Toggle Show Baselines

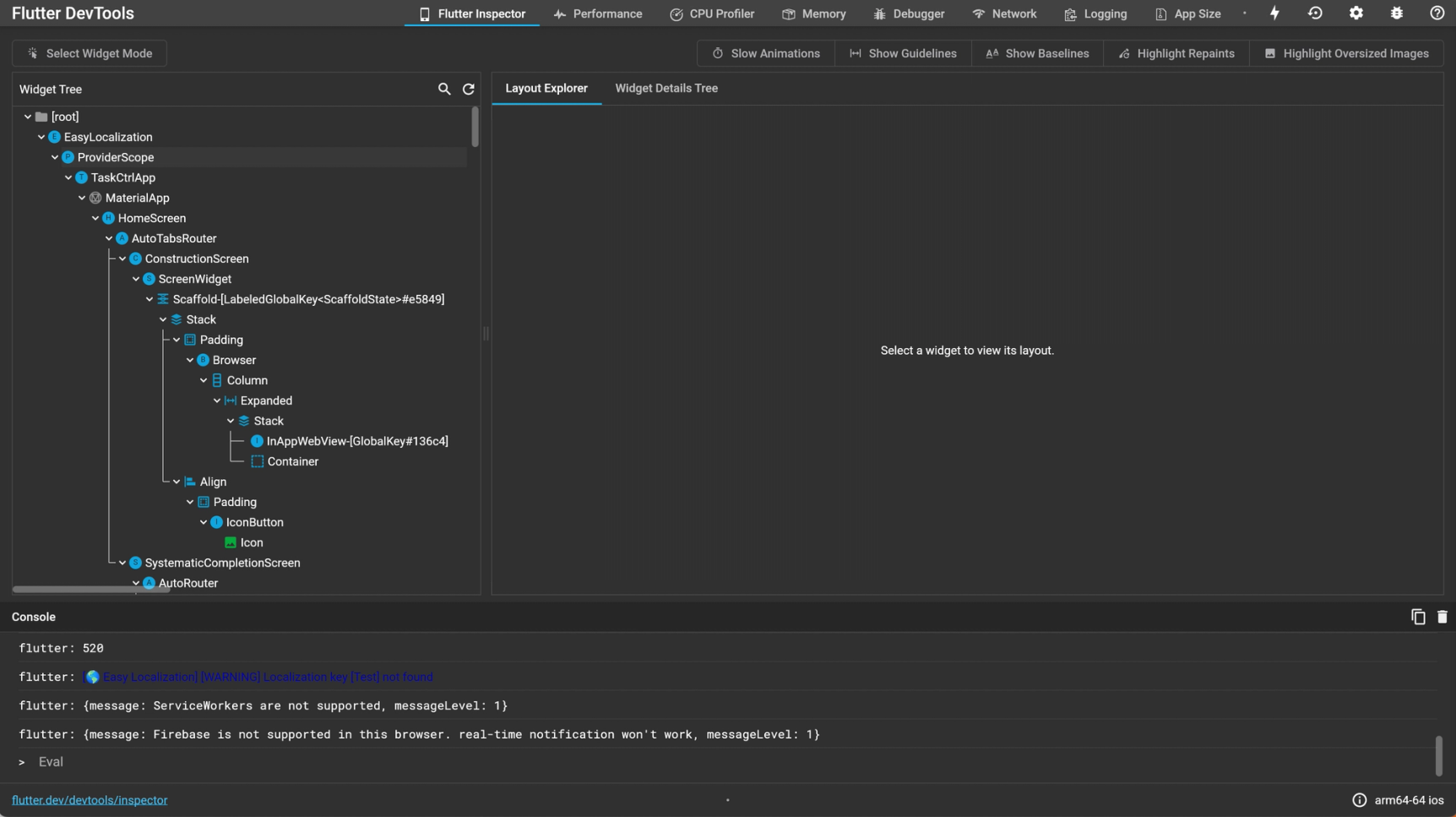coord(1037,53)
